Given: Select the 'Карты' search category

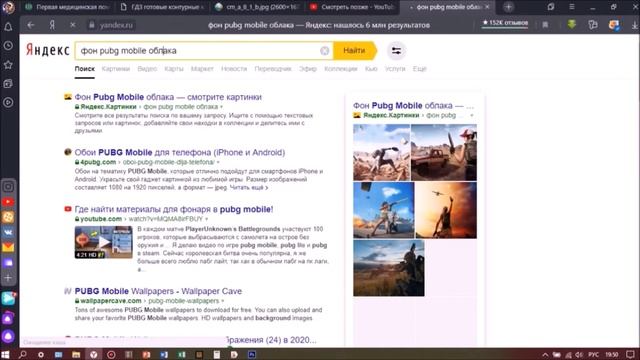Looking at the screenshot, I should click(x=174, y=69).
